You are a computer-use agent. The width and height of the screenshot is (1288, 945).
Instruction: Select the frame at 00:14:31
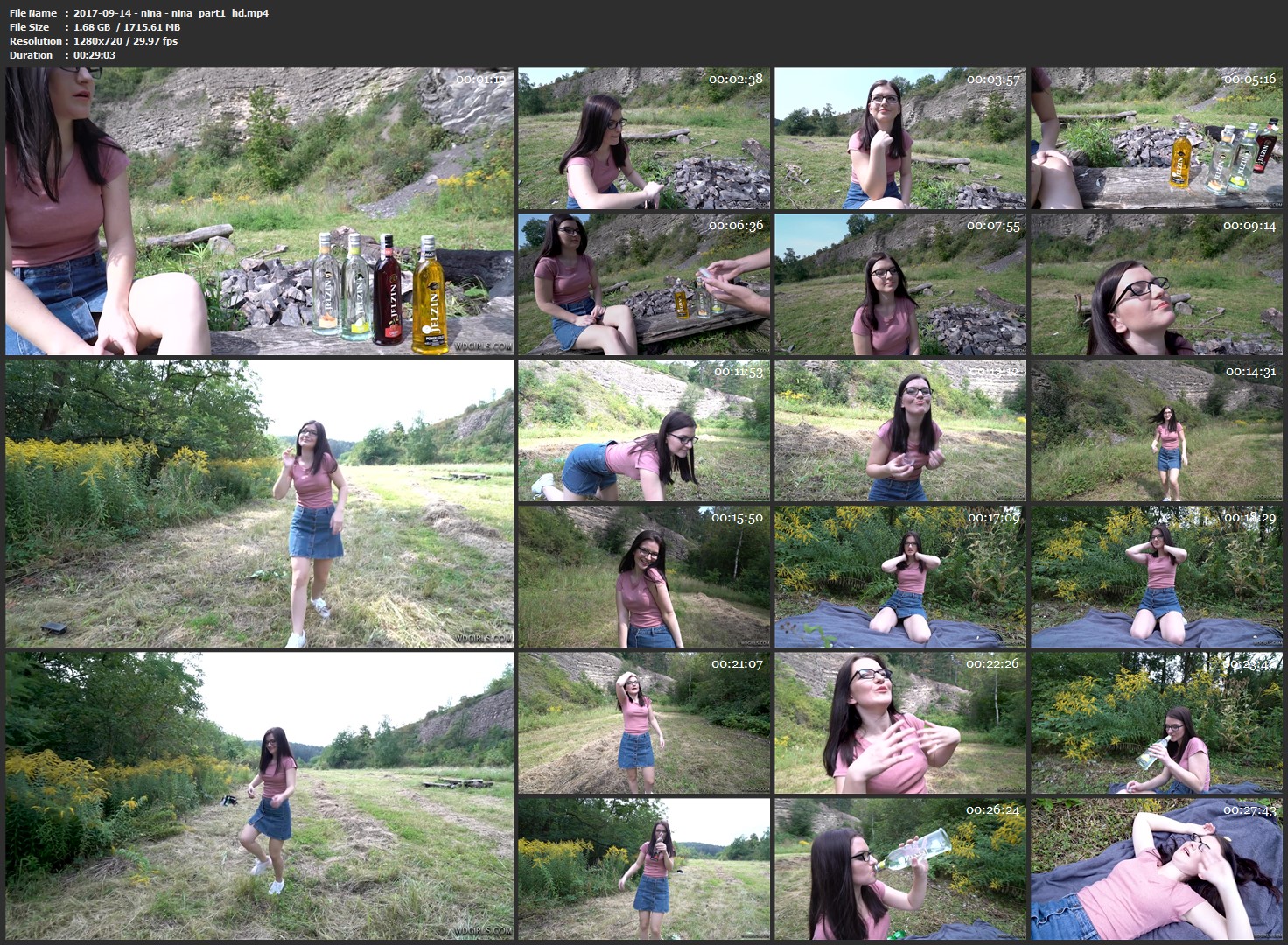point(1157,430)
